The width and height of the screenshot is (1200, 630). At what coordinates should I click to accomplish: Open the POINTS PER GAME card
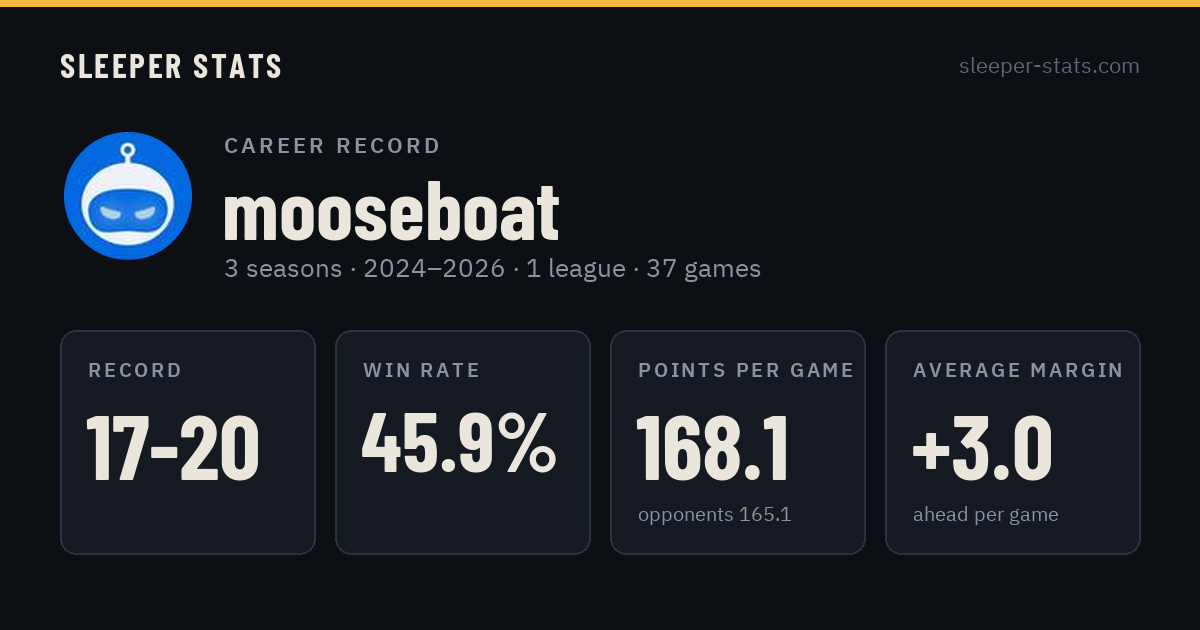(738, 442)
